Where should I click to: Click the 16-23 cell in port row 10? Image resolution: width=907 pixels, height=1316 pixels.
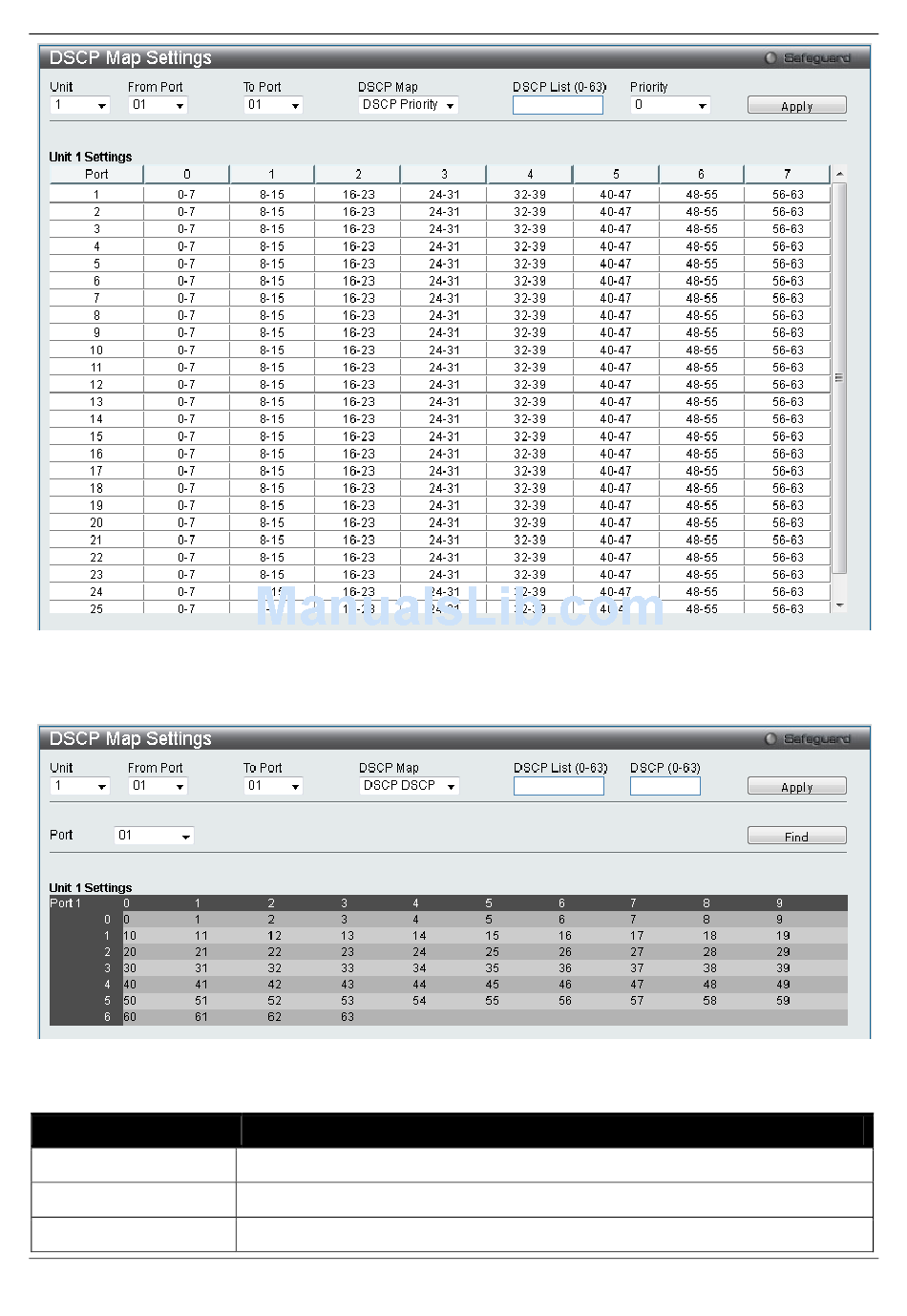click(x=358, y=350)
